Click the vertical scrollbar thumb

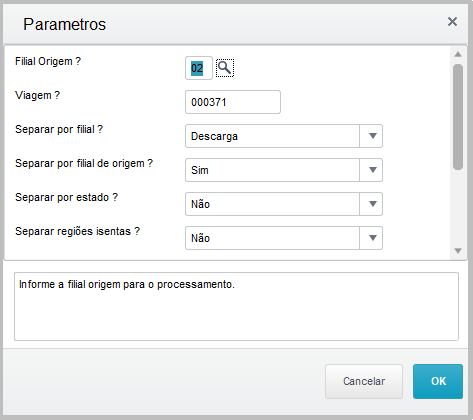(x=458, y=117)
